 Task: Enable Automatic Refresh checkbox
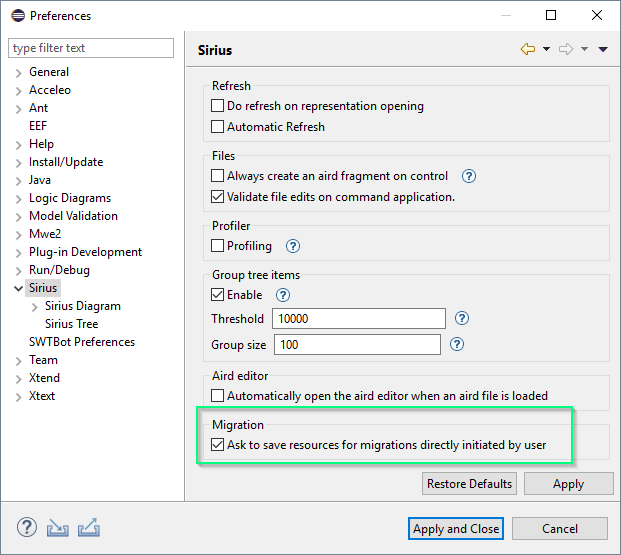pos(218,127)
